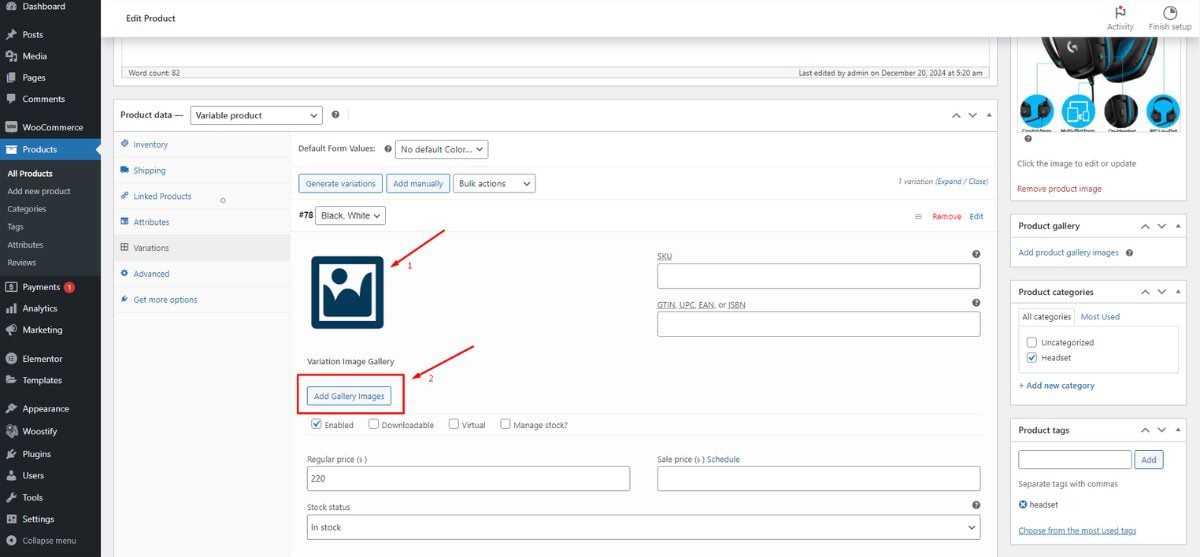The width and height of the screenshot is (1200, 557).
Task: Open the Attributes product data tab
Action: point(151,222)
